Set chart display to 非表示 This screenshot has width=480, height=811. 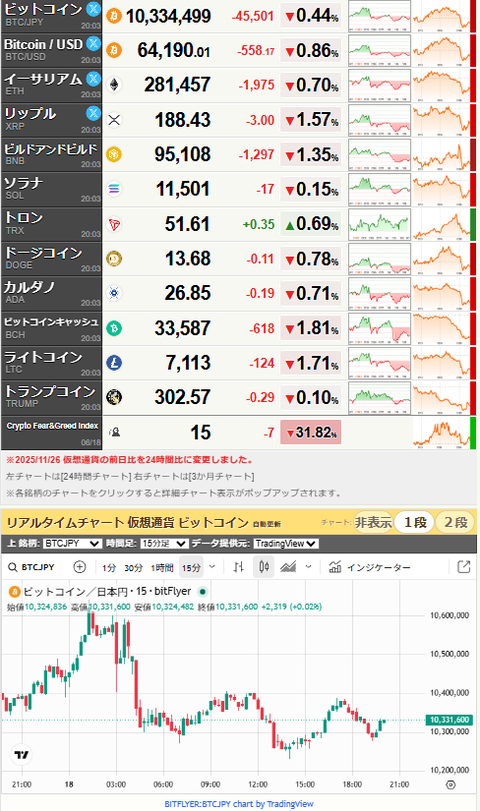pos(373,522)
